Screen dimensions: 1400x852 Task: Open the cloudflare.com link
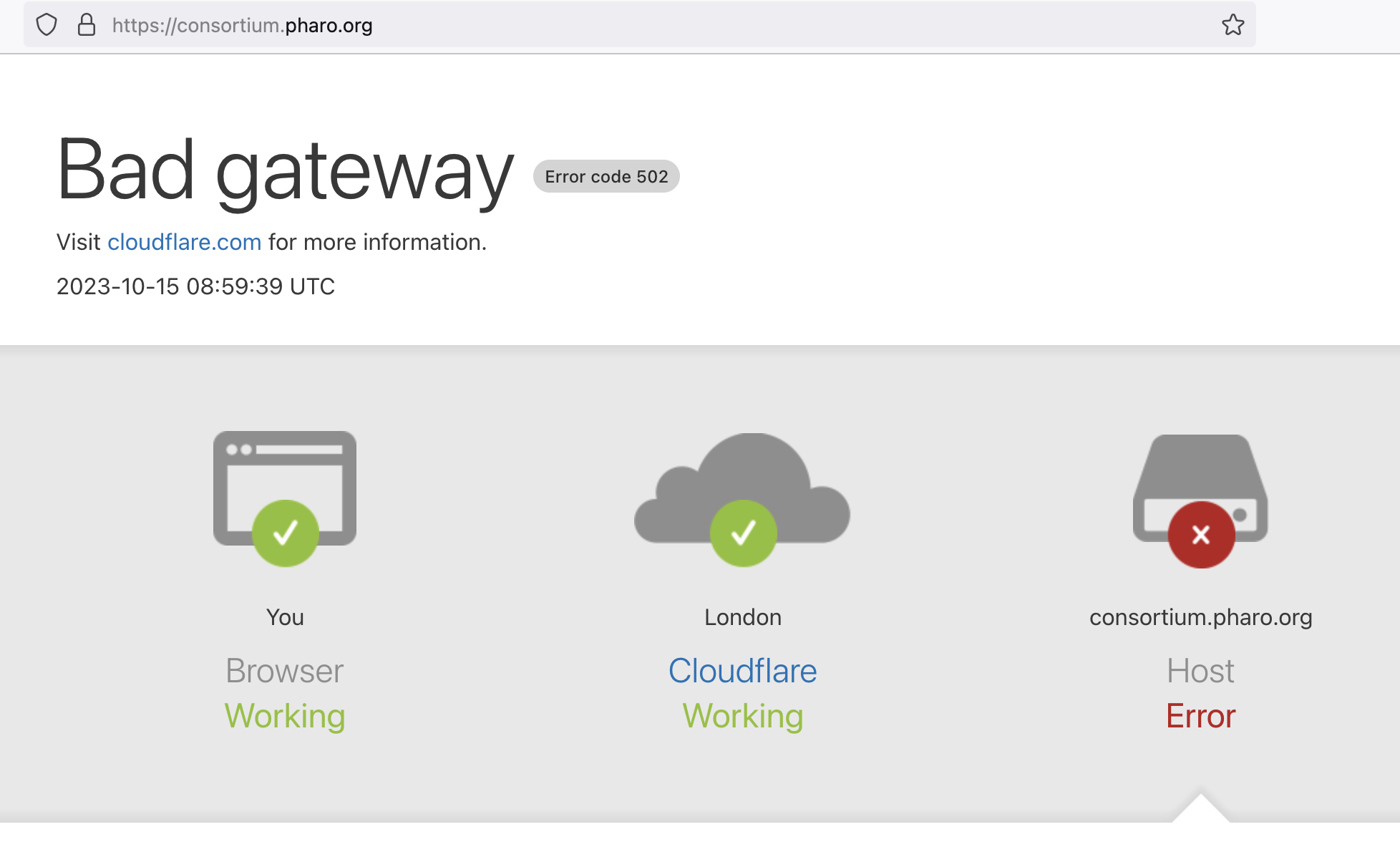point(184,243)
